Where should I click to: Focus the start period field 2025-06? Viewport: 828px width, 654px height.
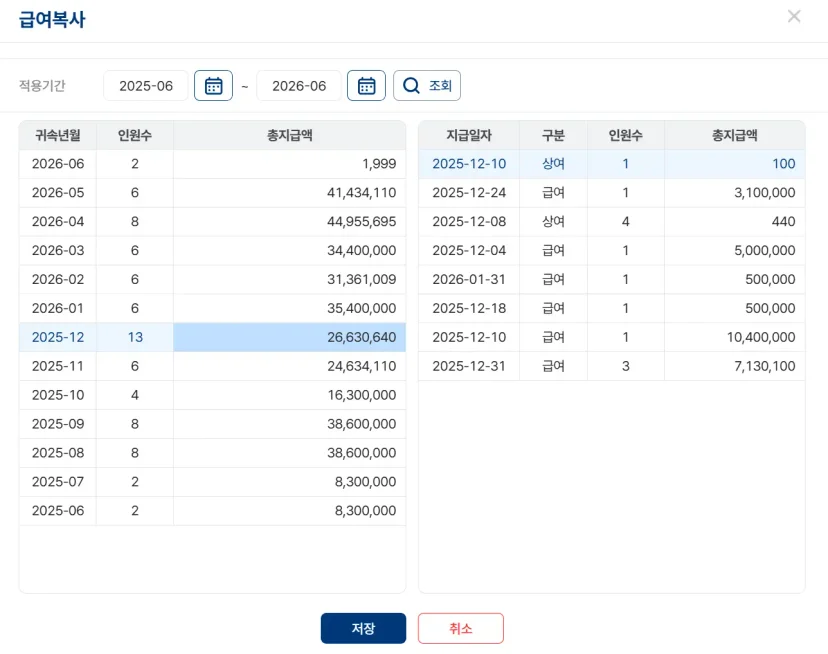click(x=146, y=86)
